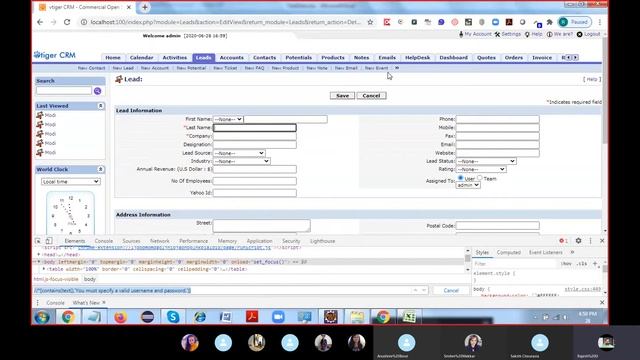
Task: Open the Windows Start button
Action: click(42, 317)
